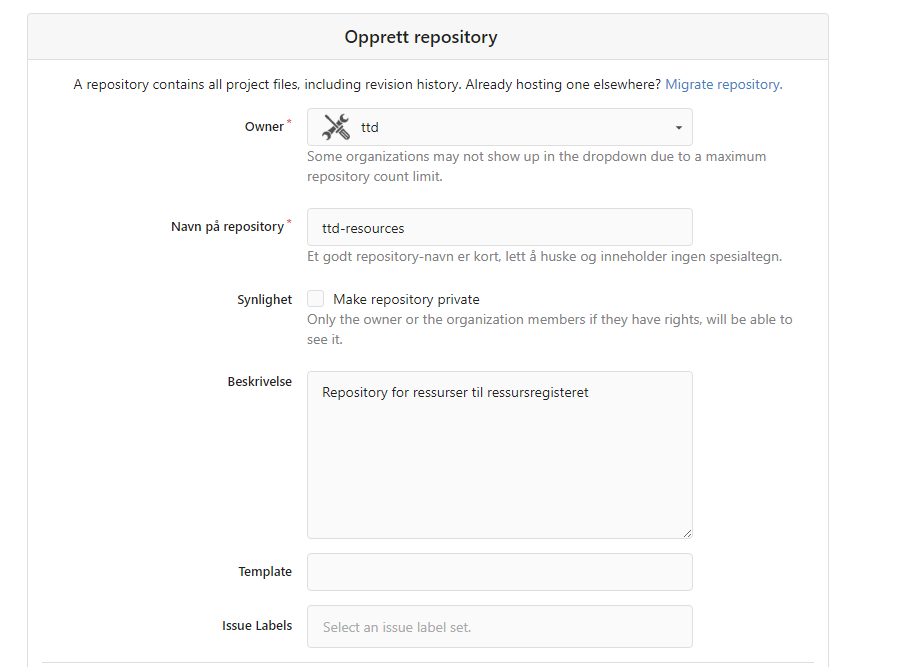Click the Issue Labels field label
905x667 pixels.
(257, 626)
